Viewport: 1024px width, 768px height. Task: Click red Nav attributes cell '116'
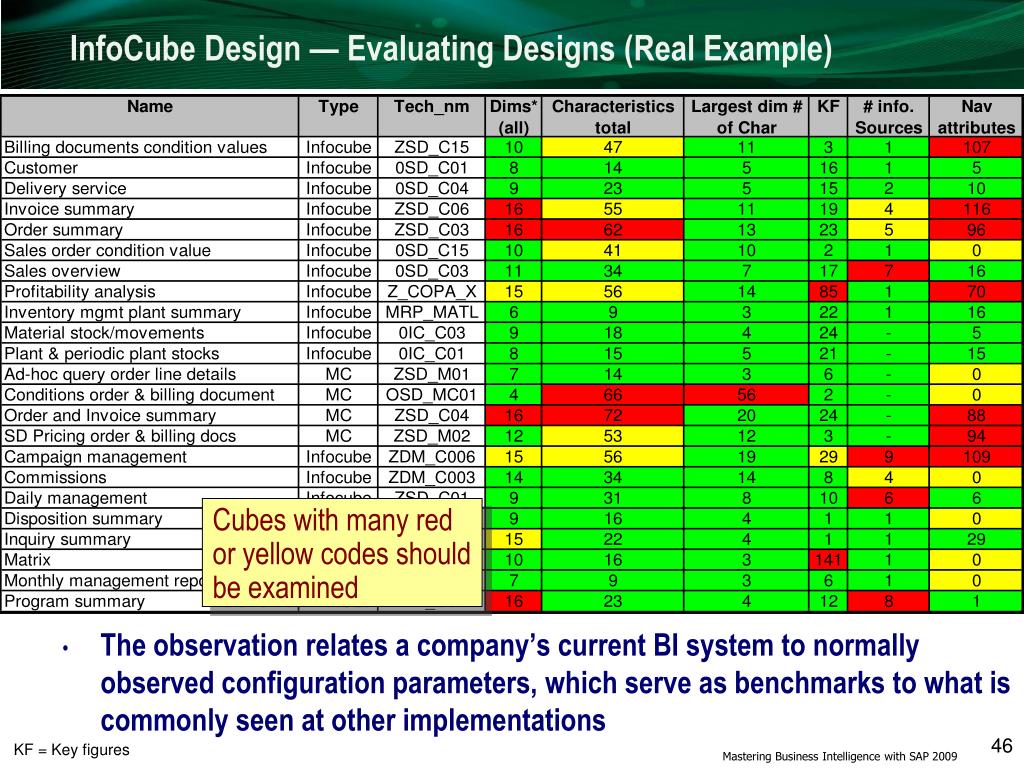976,210
